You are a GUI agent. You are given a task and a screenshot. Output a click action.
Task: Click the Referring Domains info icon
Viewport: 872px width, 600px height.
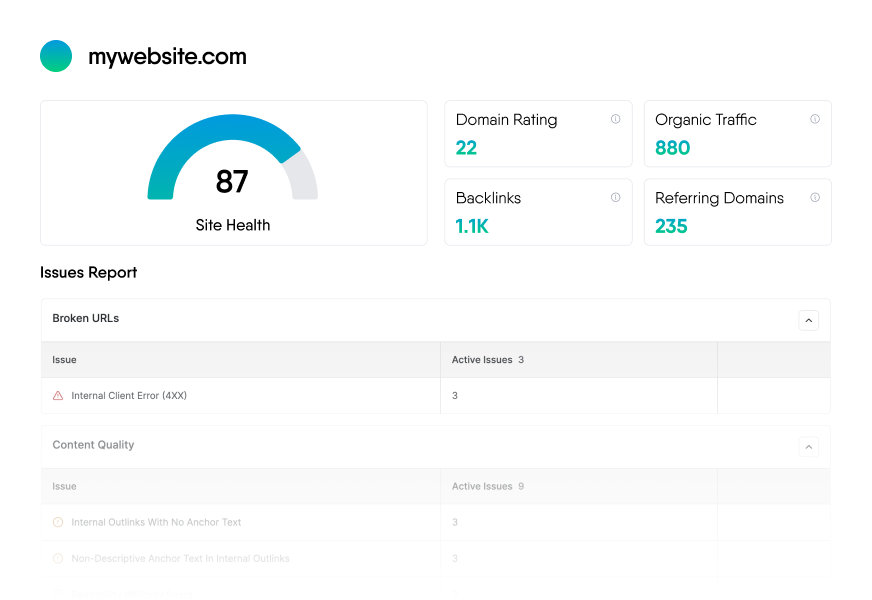[x=815, y=198]
